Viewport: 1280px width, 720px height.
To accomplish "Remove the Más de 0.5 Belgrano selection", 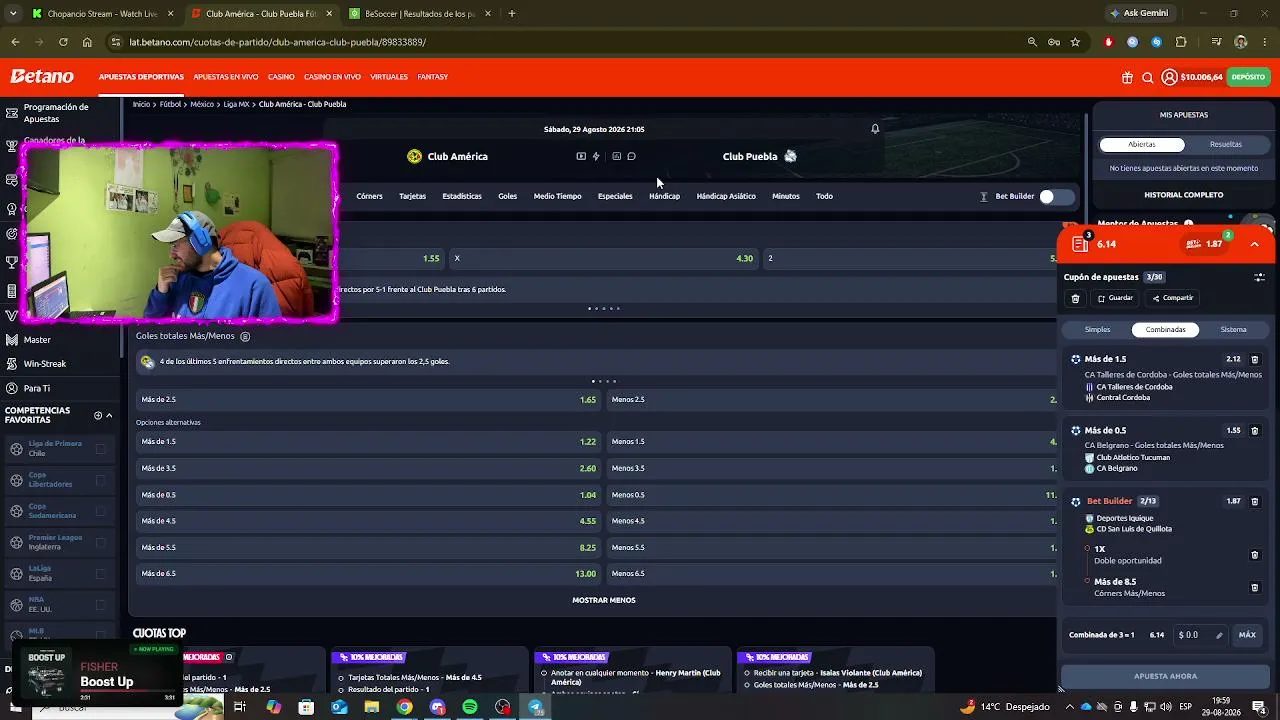I will tap(1255, 430).
